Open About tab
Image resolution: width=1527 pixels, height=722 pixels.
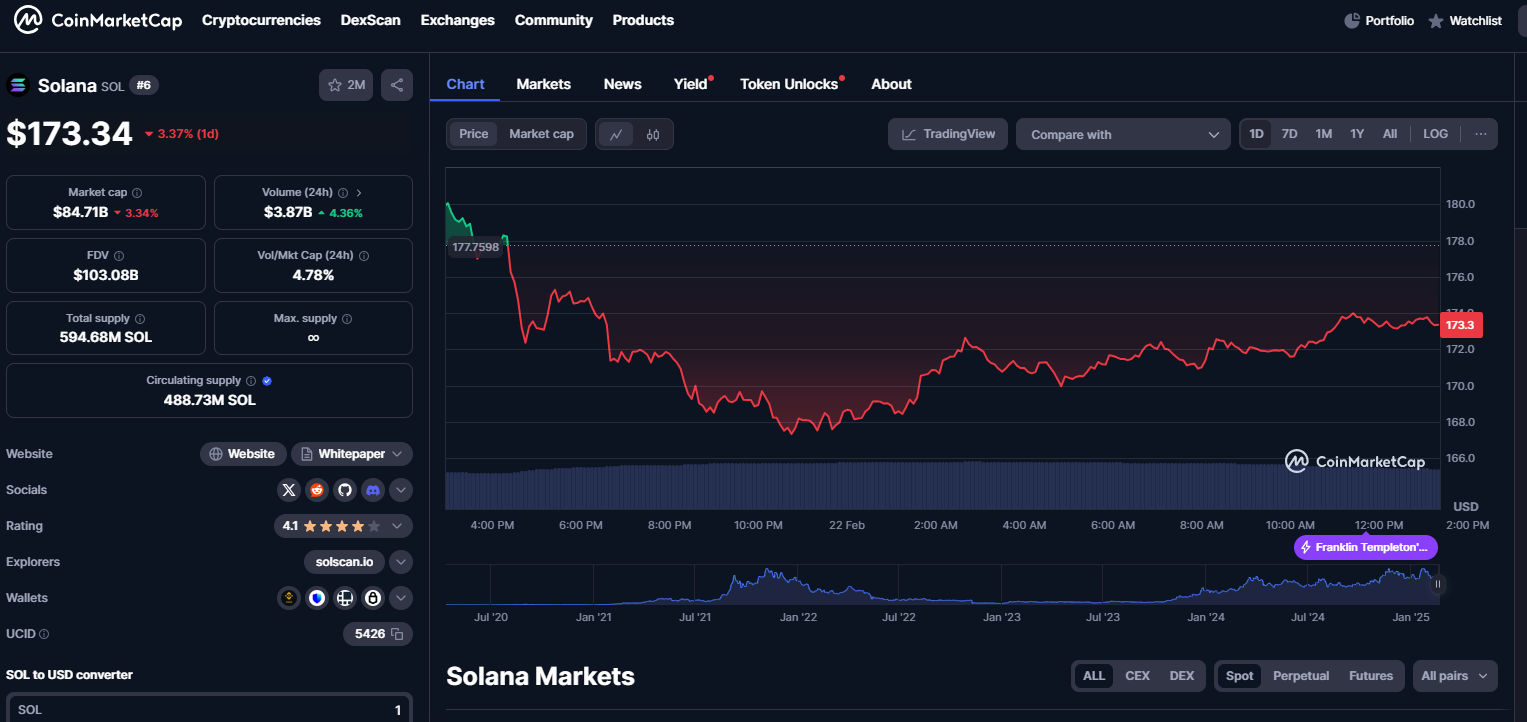[891, 84]
